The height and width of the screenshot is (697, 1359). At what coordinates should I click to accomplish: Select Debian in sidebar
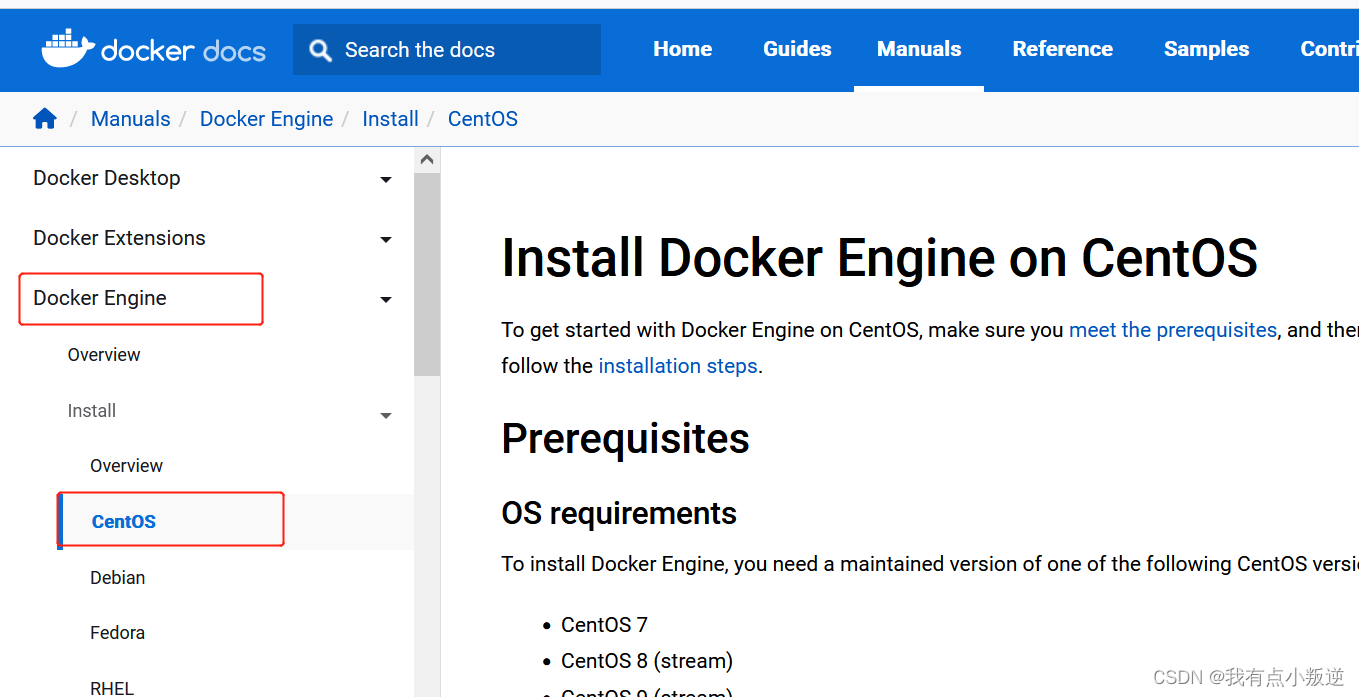(x=118, y=578)
